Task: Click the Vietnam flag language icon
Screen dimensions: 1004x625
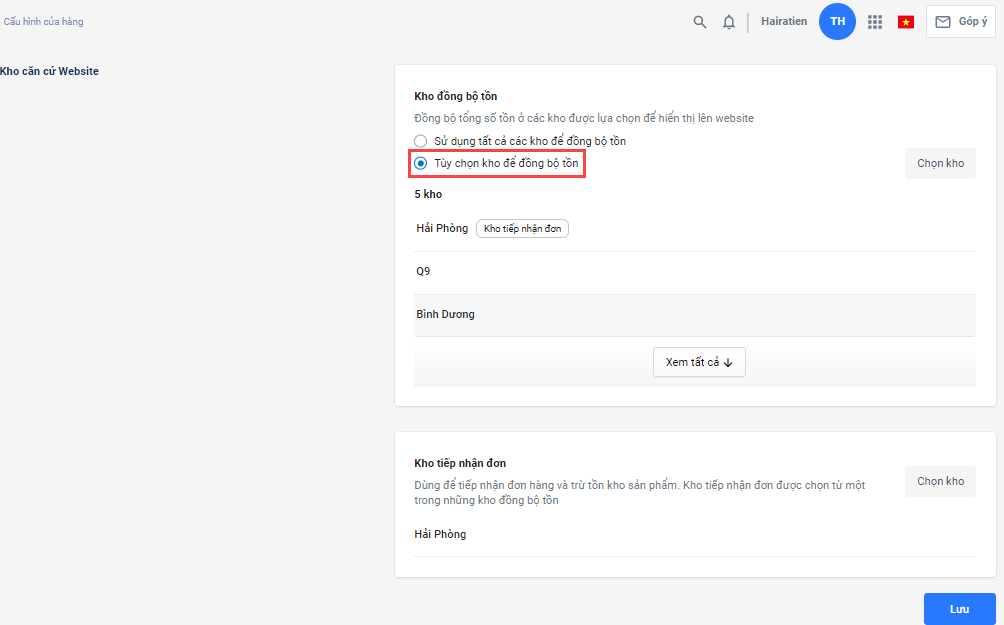Action: (906, 22)
